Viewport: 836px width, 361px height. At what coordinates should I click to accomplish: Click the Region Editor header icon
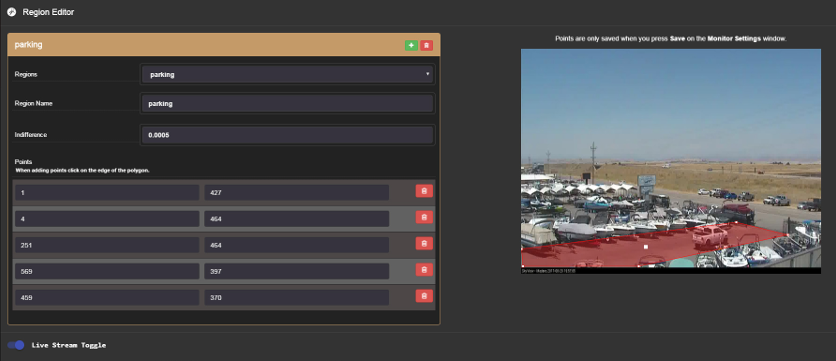pyautogui.click(x=11, y=12)
